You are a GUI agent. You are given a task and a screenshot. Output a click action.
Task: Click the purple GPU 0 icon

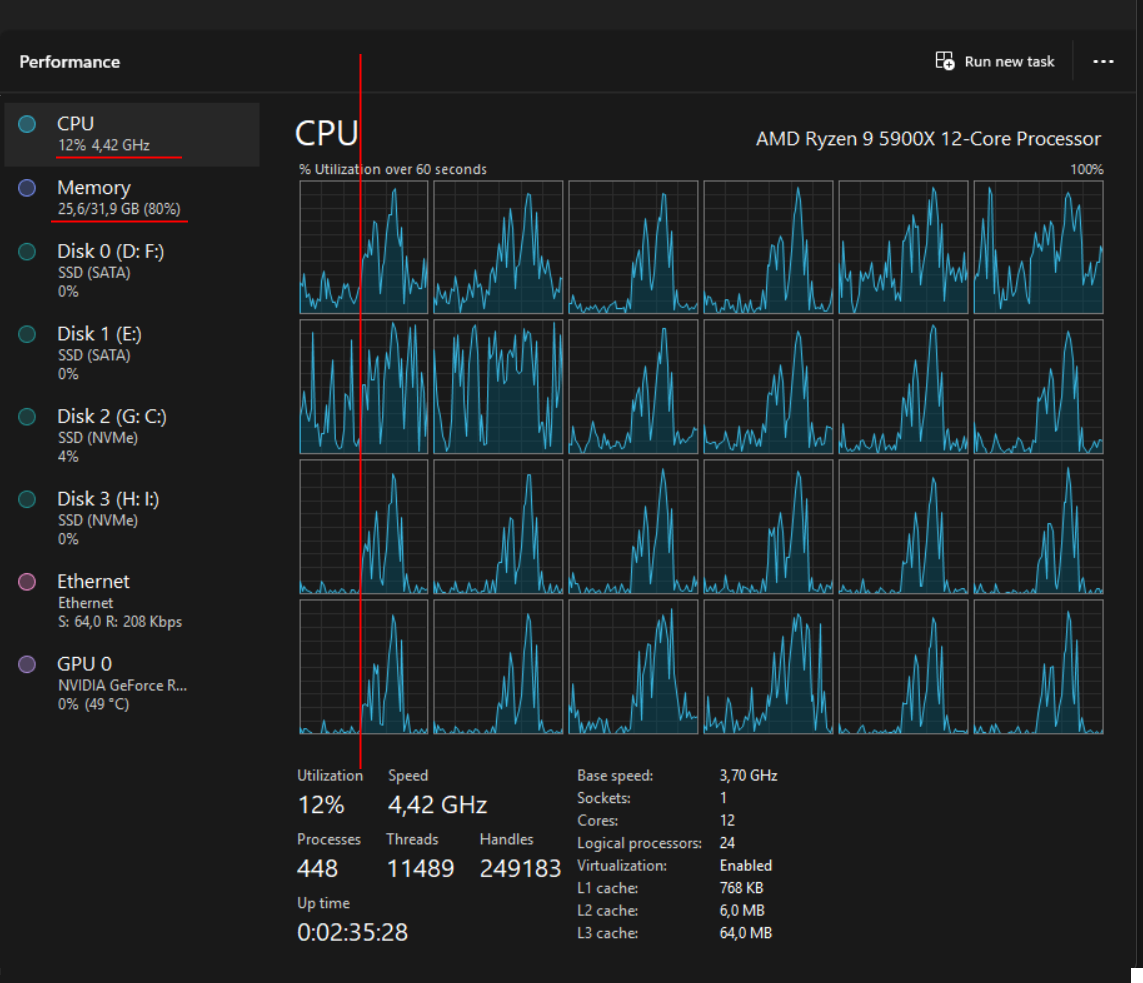[x=27, y=664]
